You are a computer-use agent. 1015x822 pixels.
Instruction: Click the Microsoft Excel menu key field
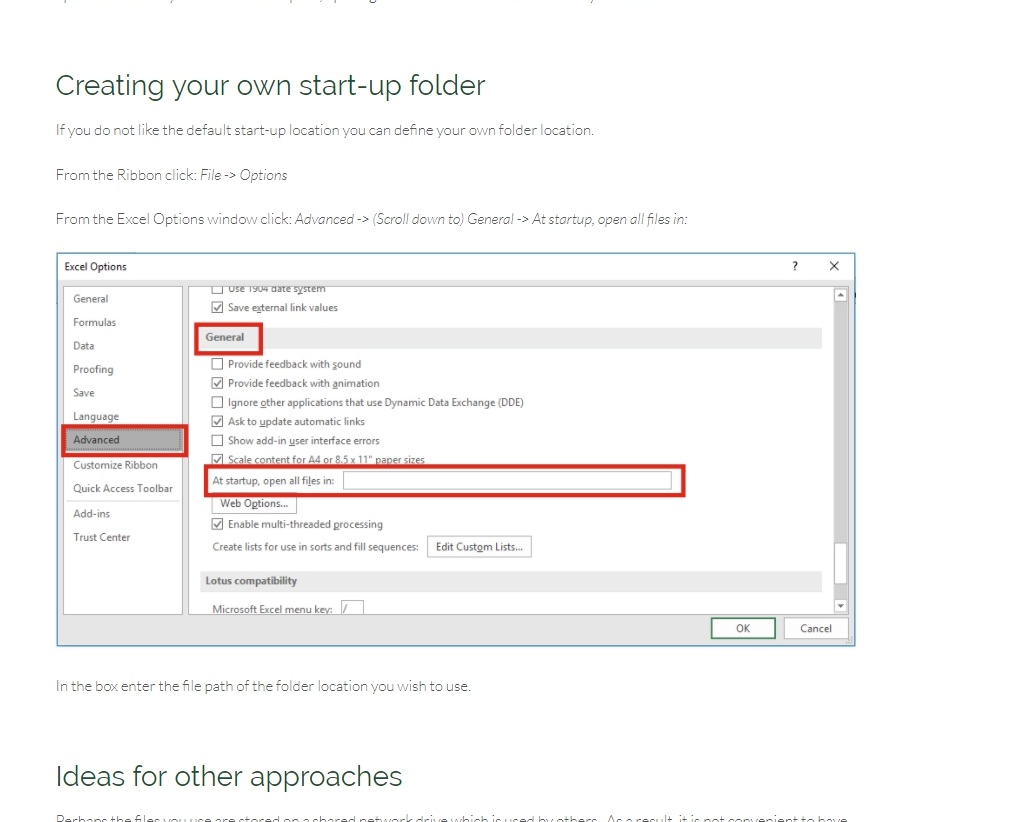(x=352, y=608)
